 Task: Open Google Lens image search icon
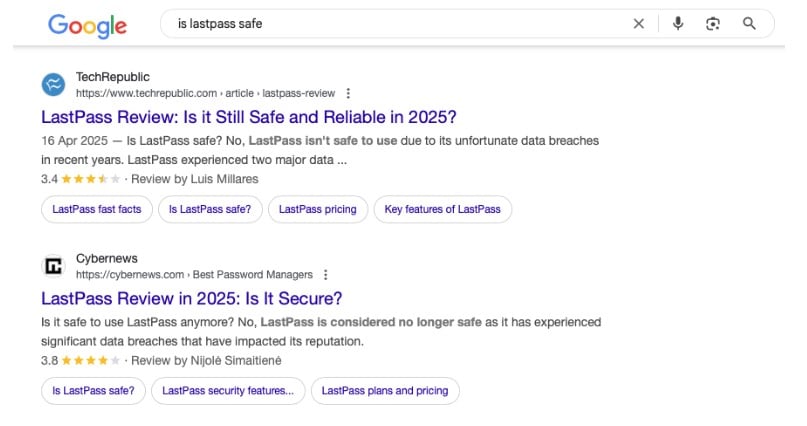(x=712, y=24)
